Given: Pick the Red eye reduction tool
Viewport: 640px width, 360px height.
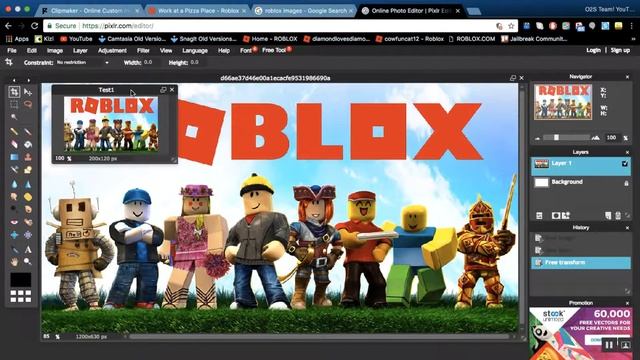Looking at the screenshot, I should coord(14,222).
